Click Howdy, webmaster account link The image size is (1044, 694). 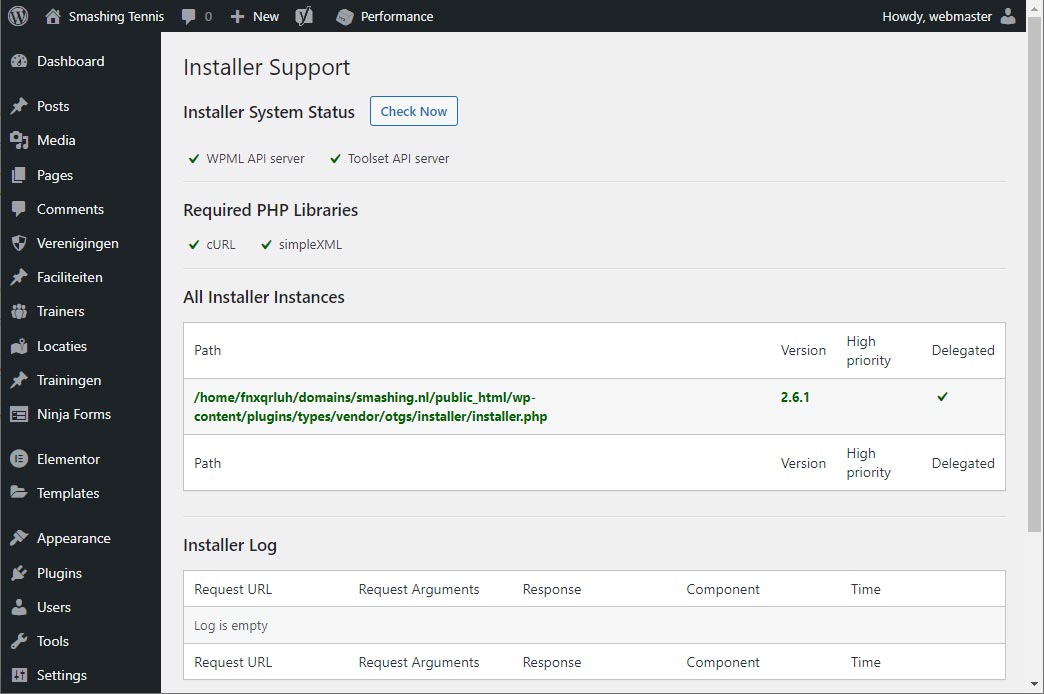coord(937,17)
